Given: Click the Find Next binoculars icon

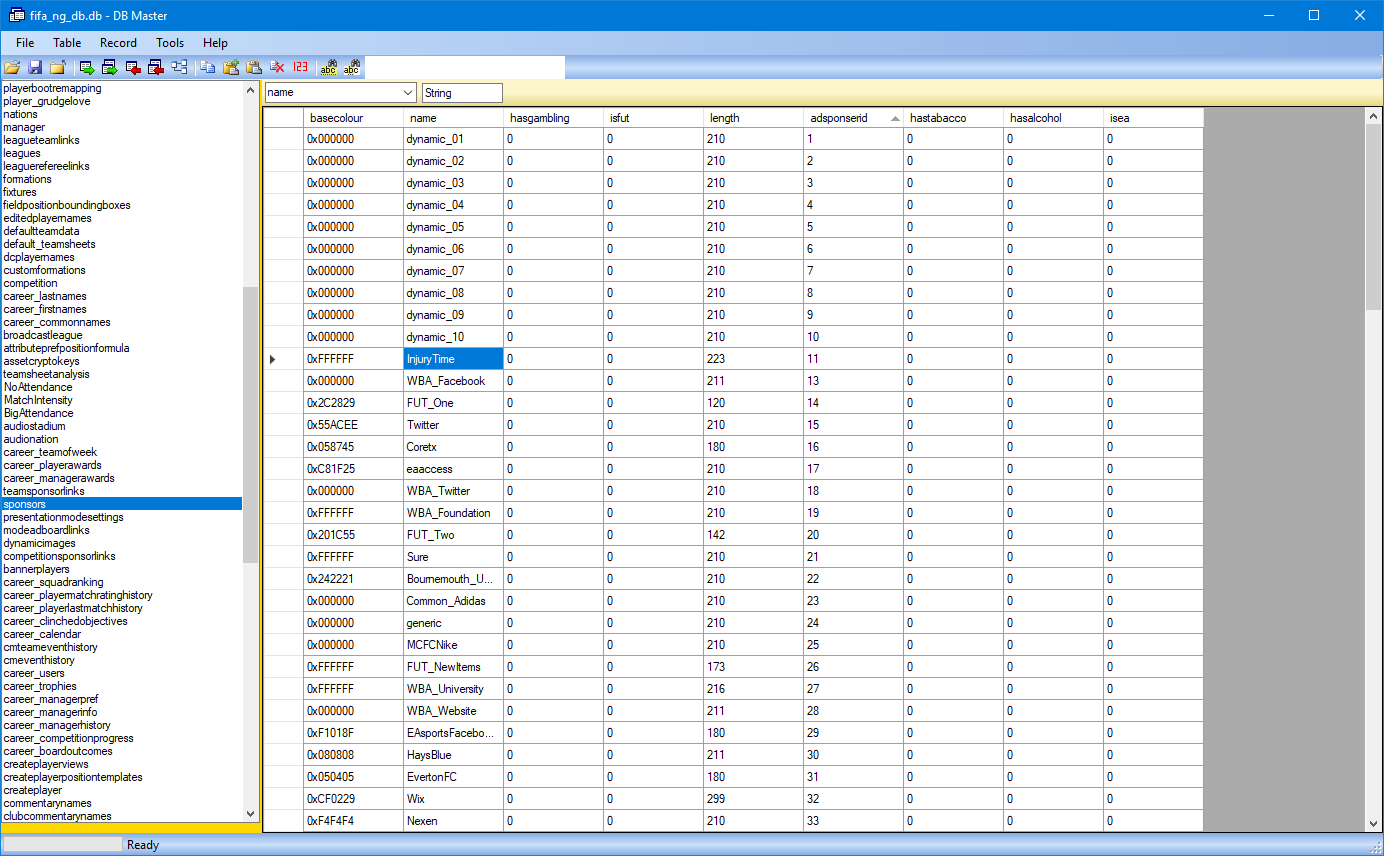Looking at the screenshot, I should (352, 68).
